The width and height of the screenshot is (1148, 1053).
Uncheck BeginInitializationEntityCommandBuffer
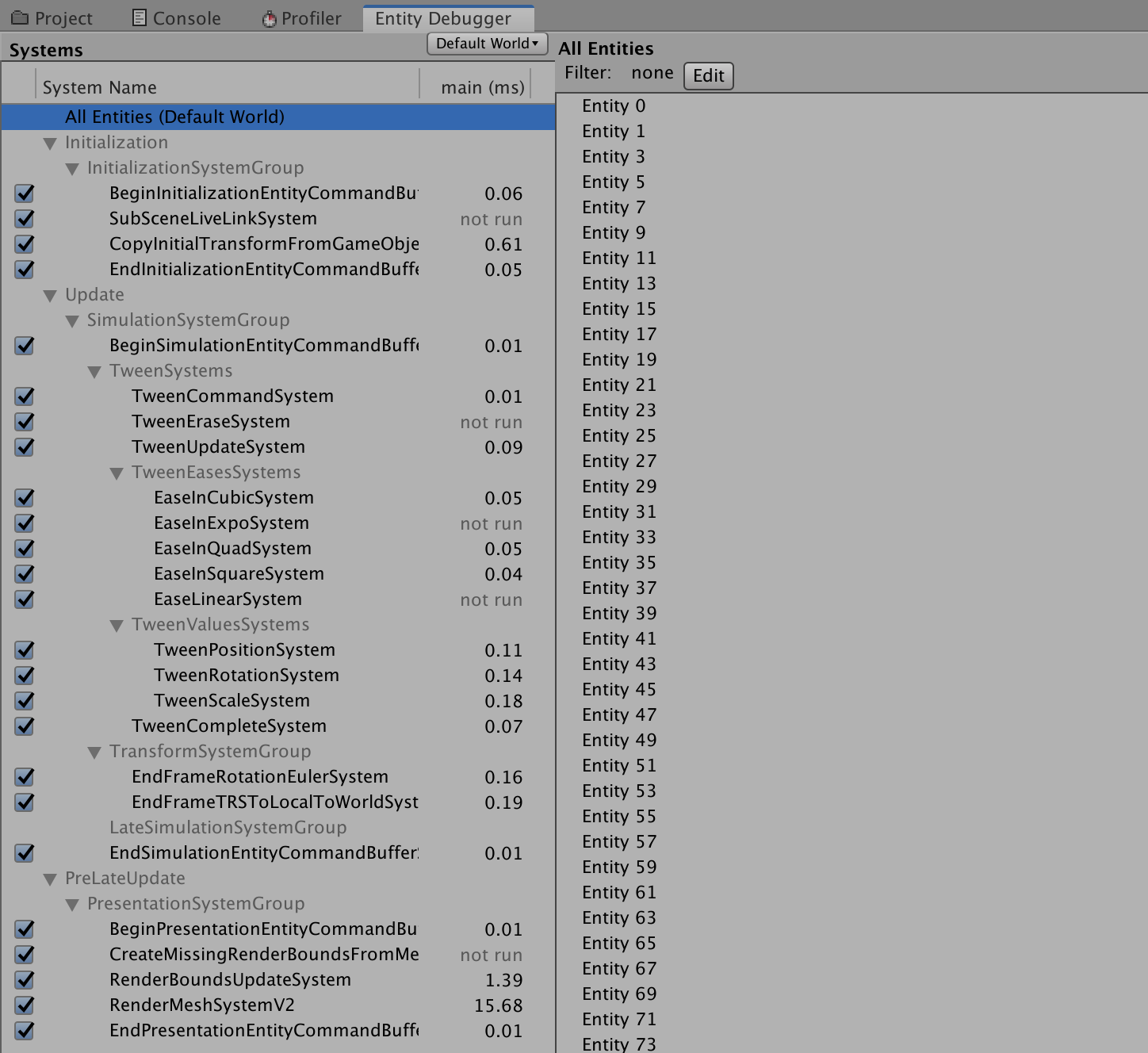[x=24, y=193]
